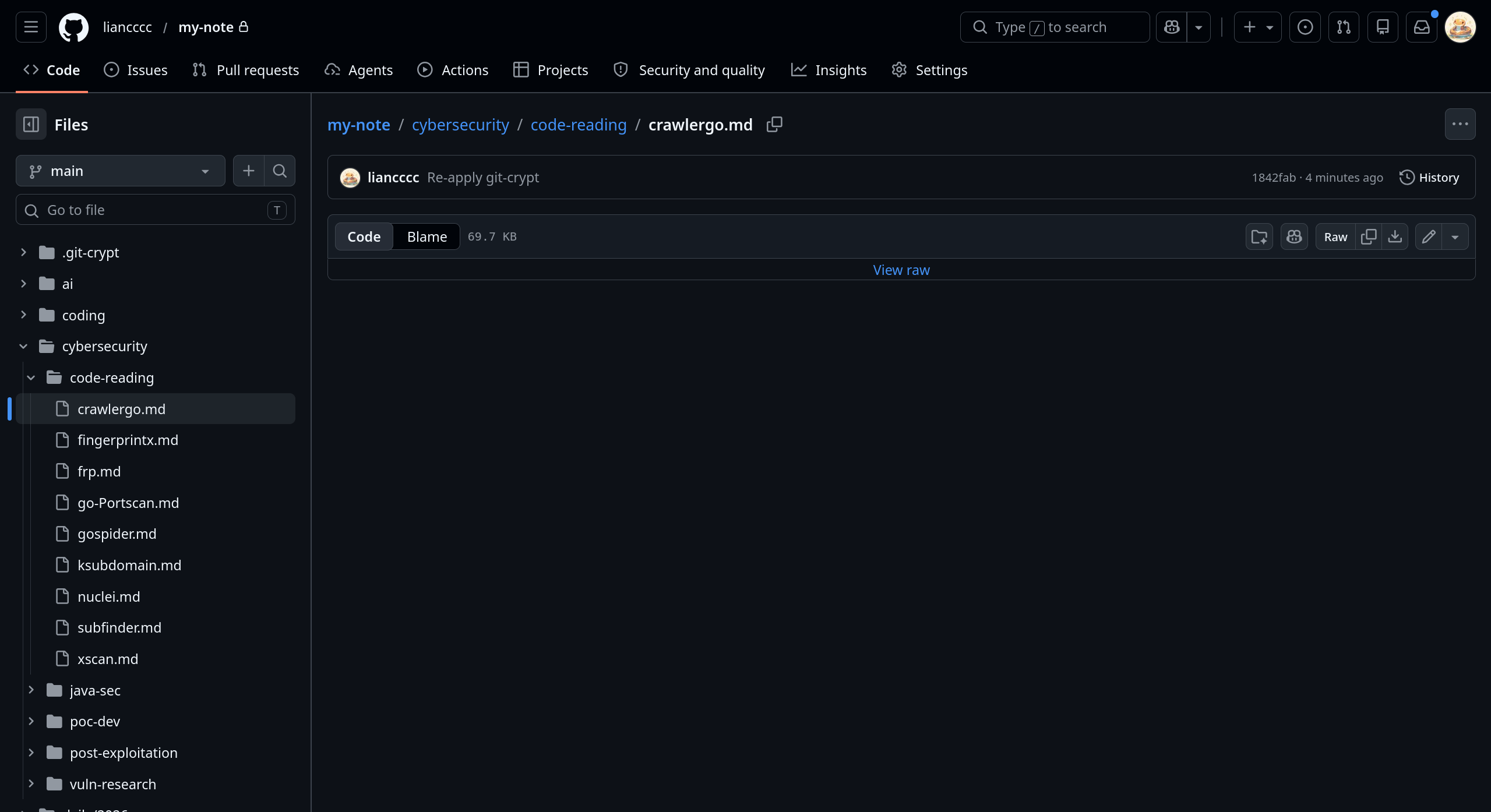The width and height of the screenshot is (1491, 812).
Task: Open Re-apply git-crypt commit message
Action: [x=483, y=177]
